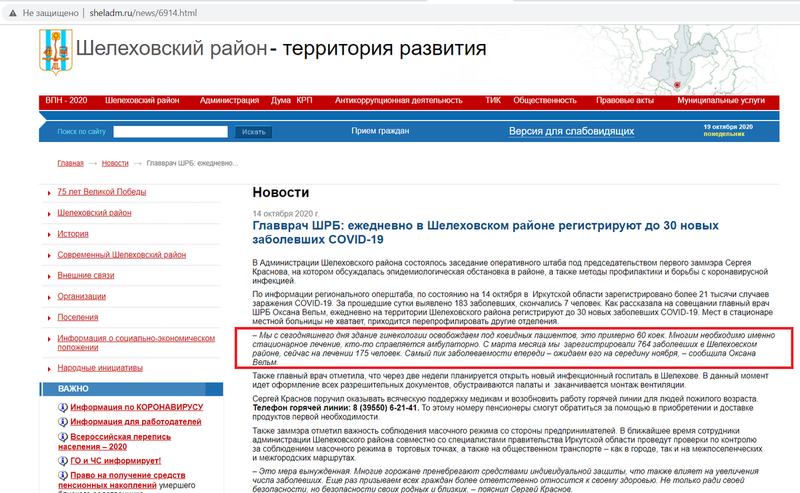Open the 'Прием граждан' link
This screenshot has width=800, height=493.
coord(380,131)
